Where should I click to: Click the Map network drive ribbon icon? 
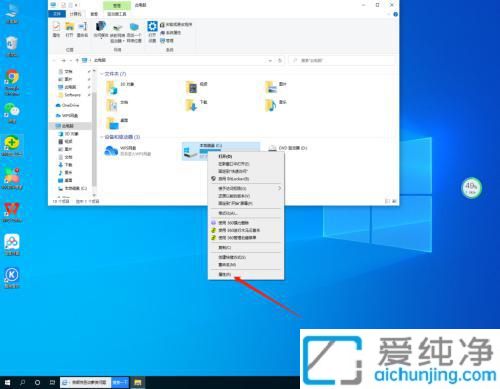click(x=117, y=32)
